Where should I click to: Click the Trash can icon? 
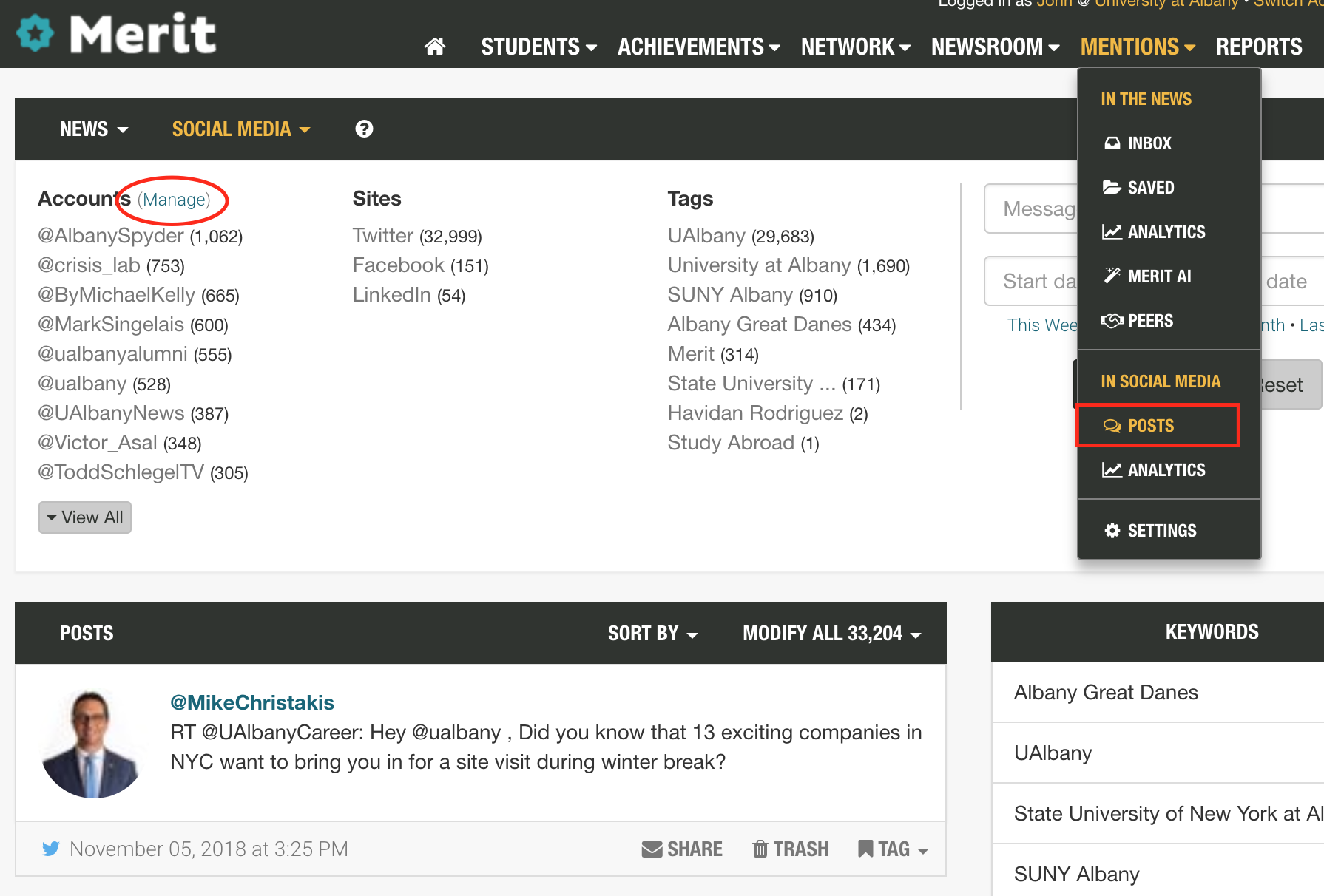pyautogui.click(x=760, y=849)
